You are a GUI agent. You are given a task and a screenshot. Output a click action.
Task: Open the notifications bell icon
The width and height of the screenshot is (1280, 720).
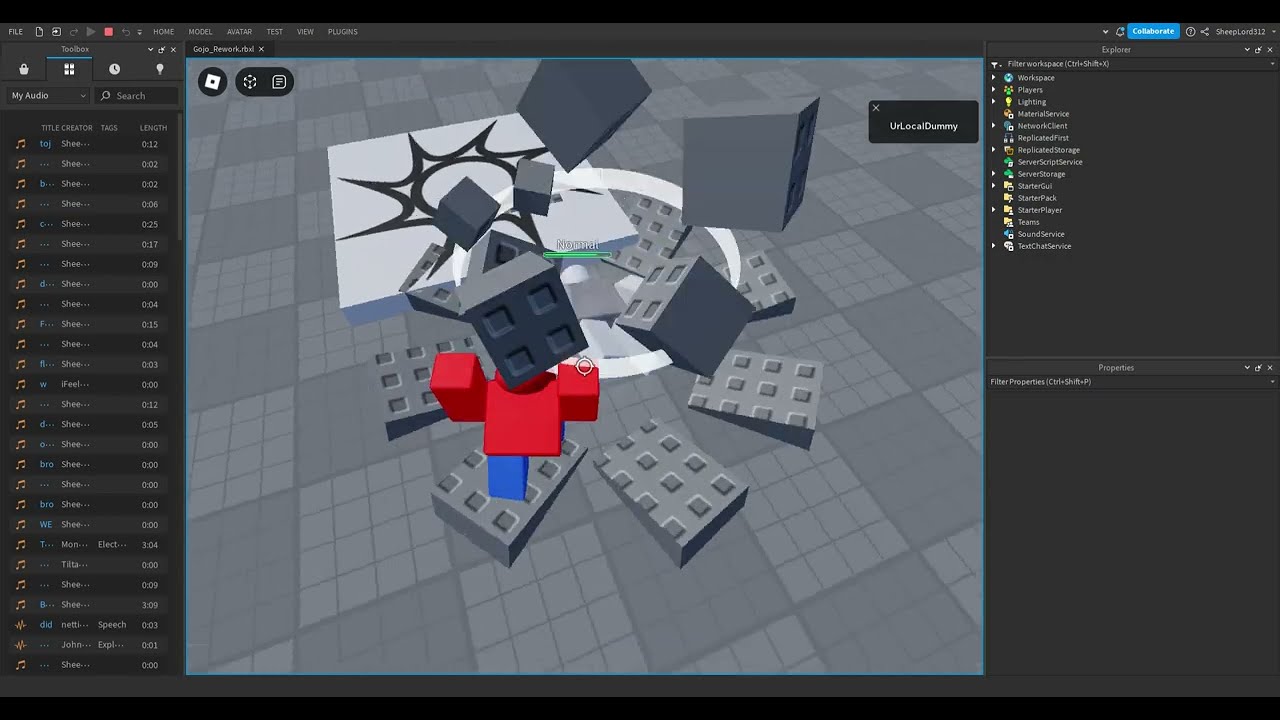click(1120, 31)
